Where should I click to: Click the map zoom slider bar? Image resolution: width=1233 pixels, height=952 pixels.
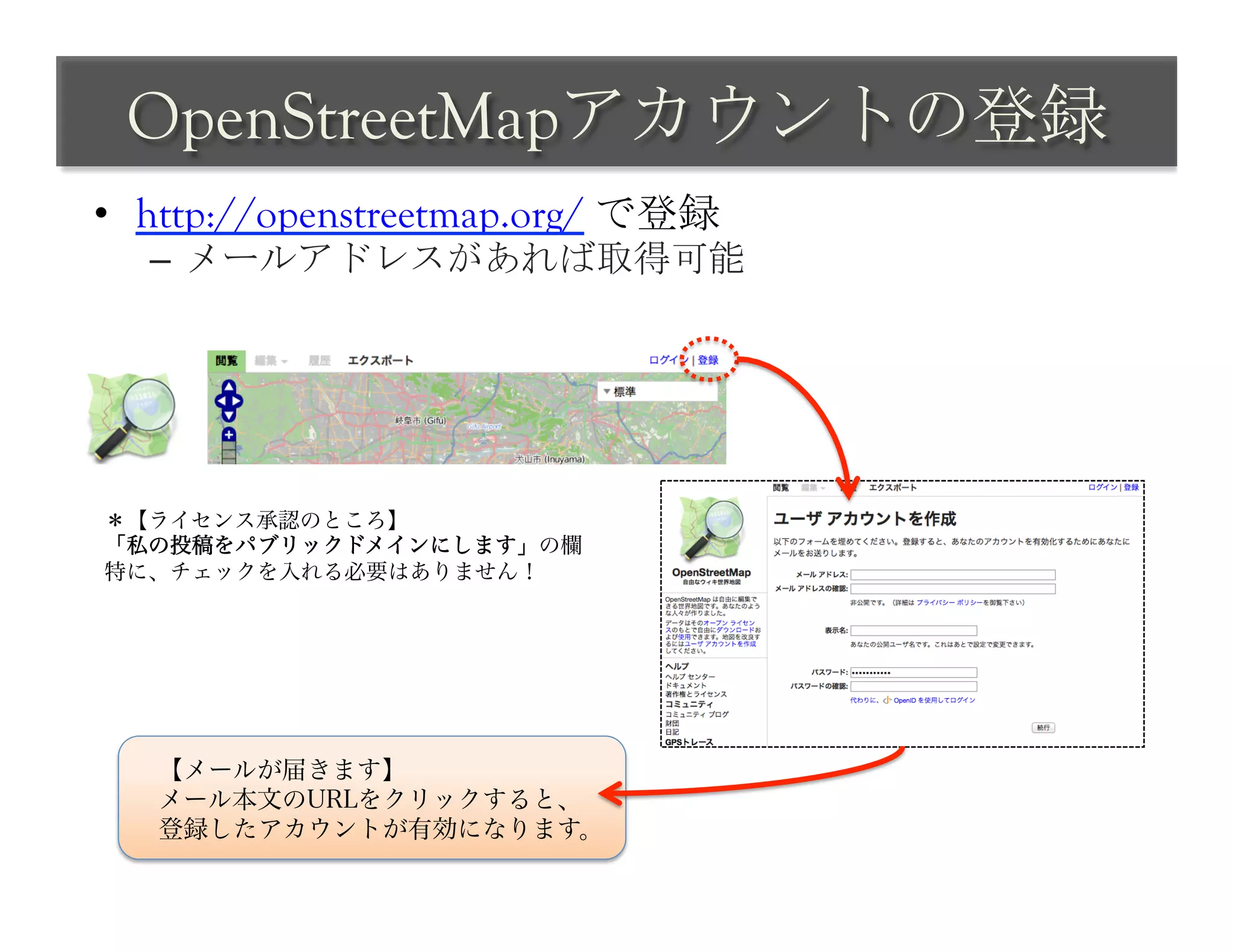[229, 453]
